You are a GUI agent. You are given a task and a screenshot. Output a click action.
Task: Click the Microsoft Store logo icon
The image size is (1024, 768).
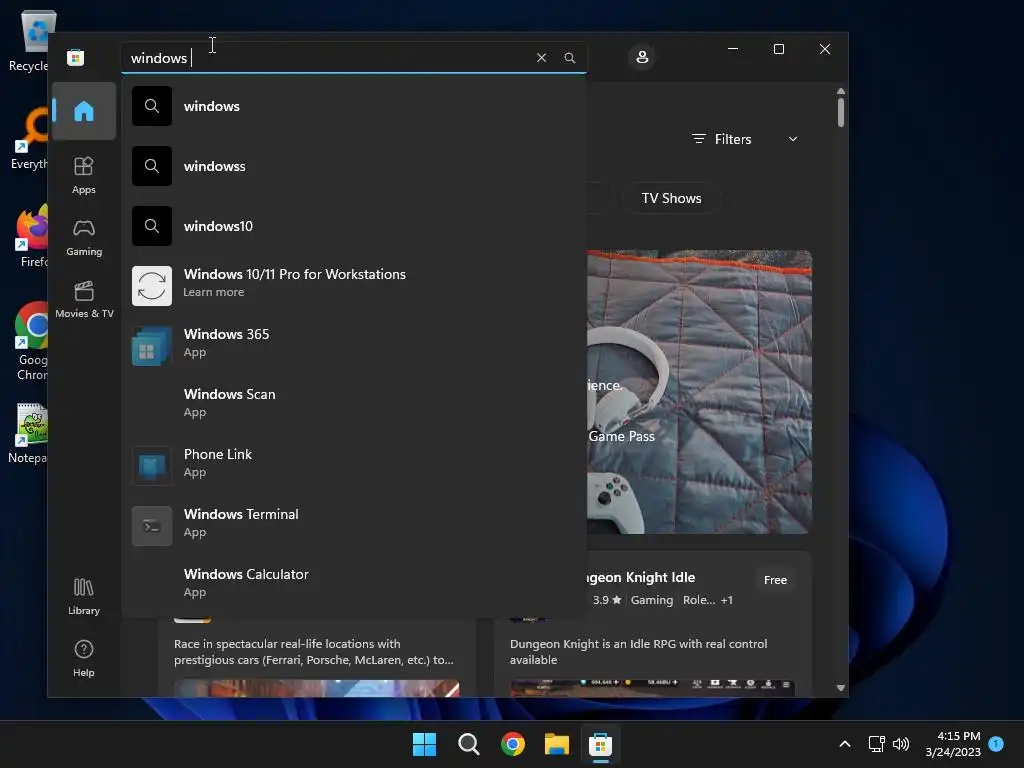(x=75, y=57)
